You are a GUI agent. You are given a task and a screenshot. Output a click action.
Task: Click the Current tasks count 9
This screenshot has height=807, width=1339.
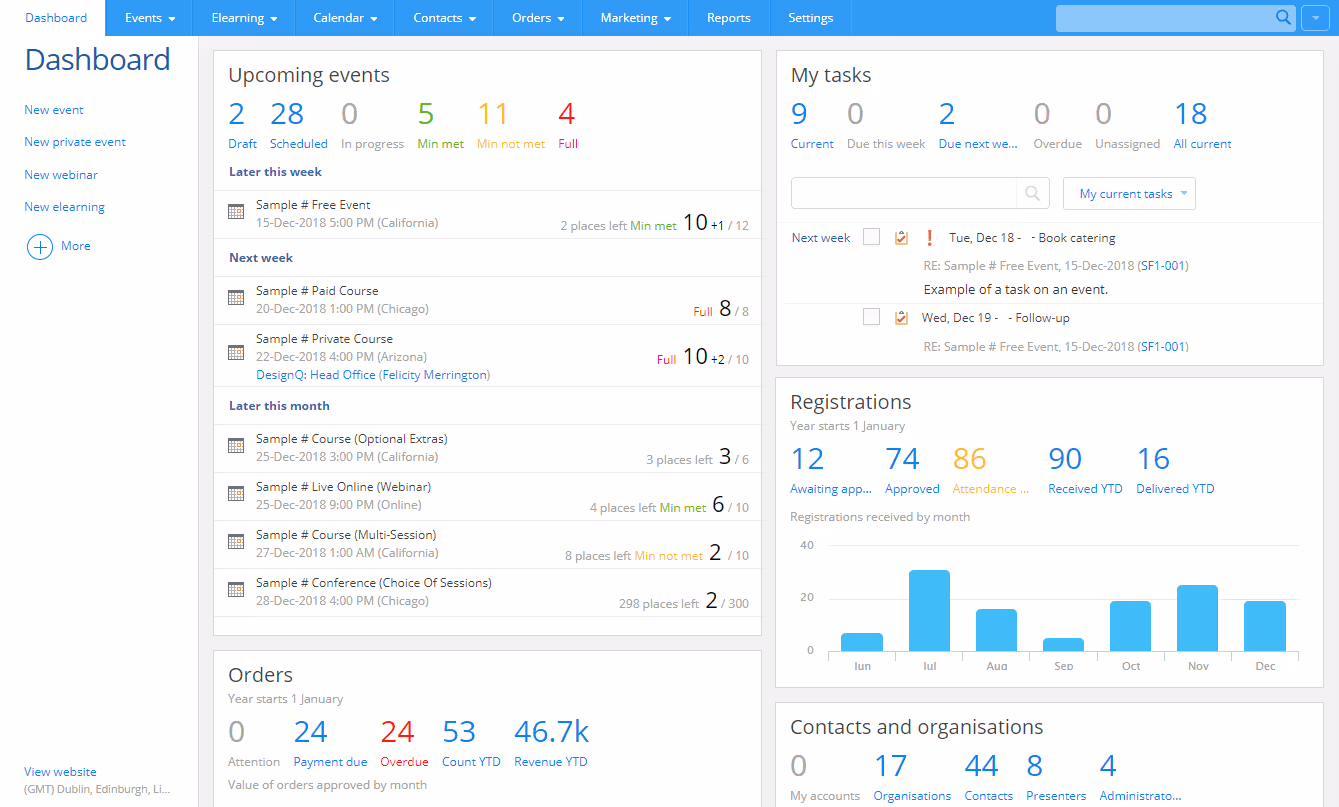pyautogui.click(x=799, y=113)
